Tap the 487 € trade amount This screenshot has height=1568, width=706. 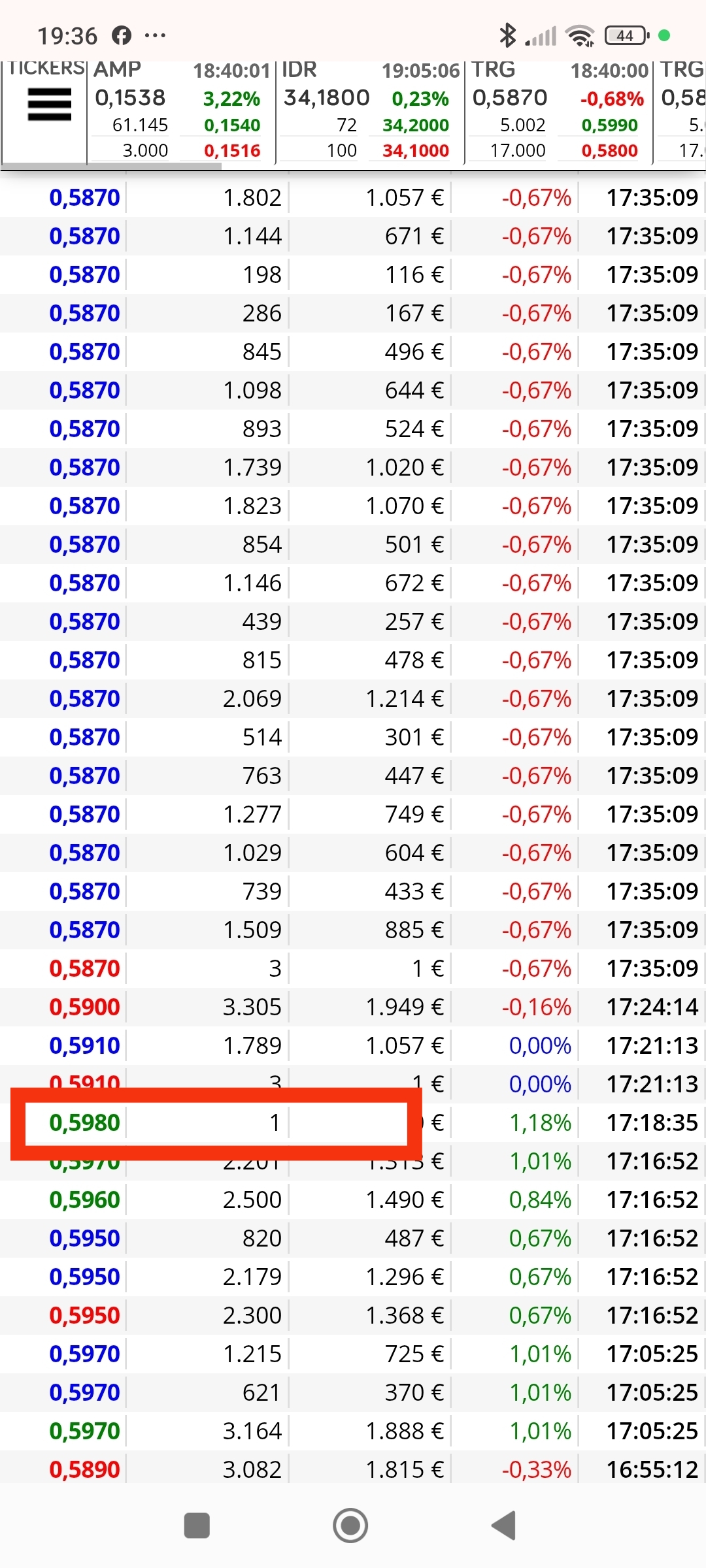[x=414, y=1238]
